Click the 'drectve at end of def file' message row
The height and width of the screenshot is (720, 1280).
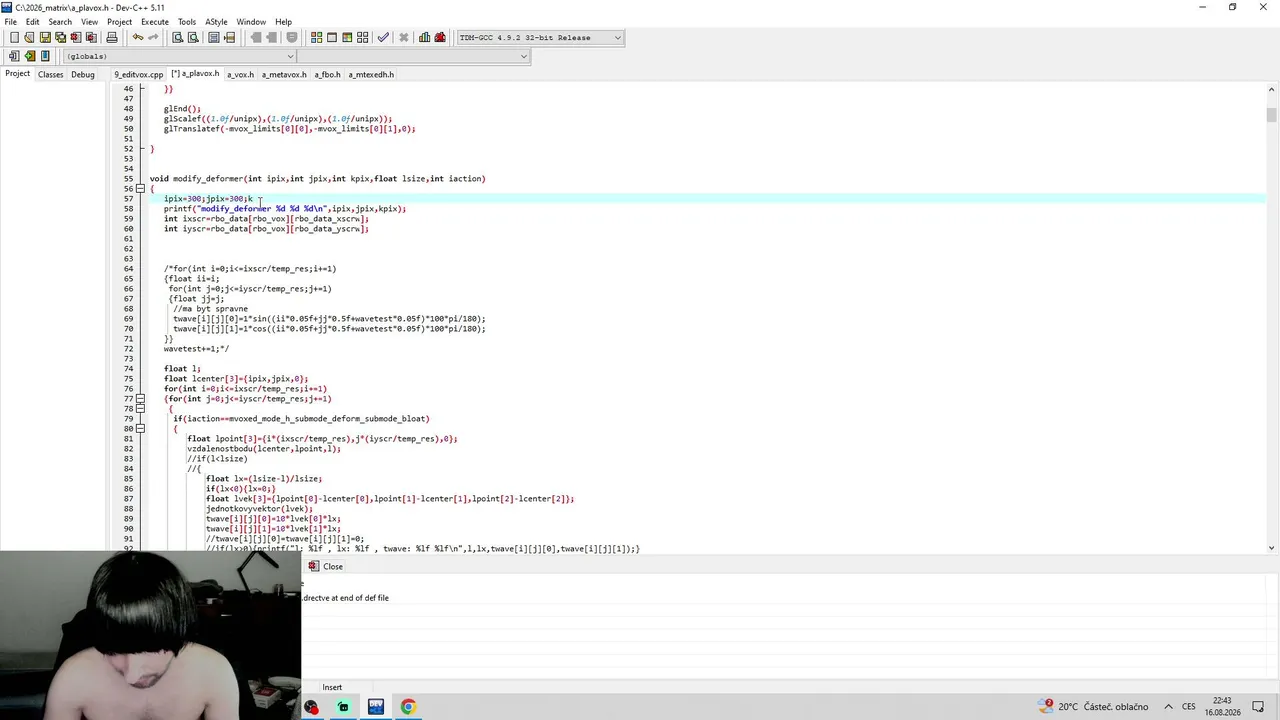pyautogui.click(x=346, y=598)
